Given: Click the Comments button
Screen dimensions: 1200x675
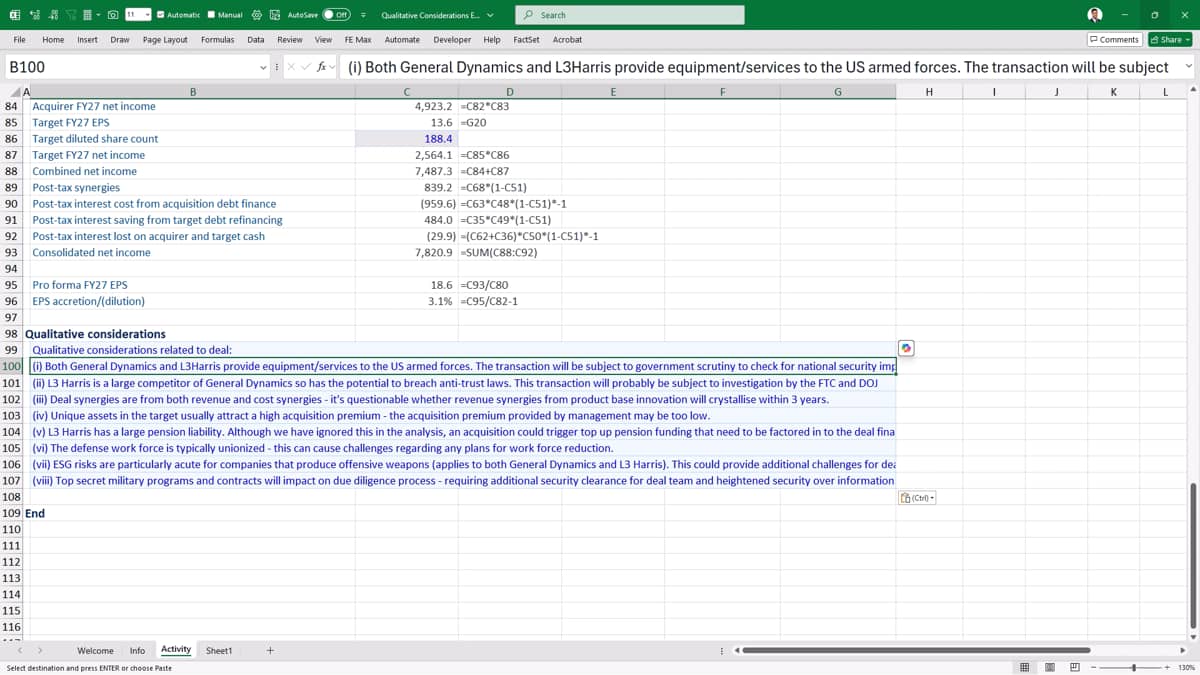Looking at the screenshot, I should click(x=1114, y=39).
